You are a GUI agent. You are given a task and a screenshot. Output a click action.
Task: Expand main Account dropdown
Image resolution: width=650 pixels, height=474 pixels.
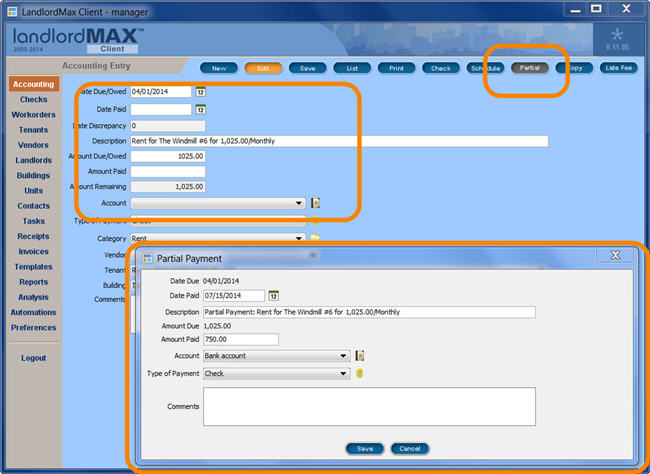click(298, 203)
